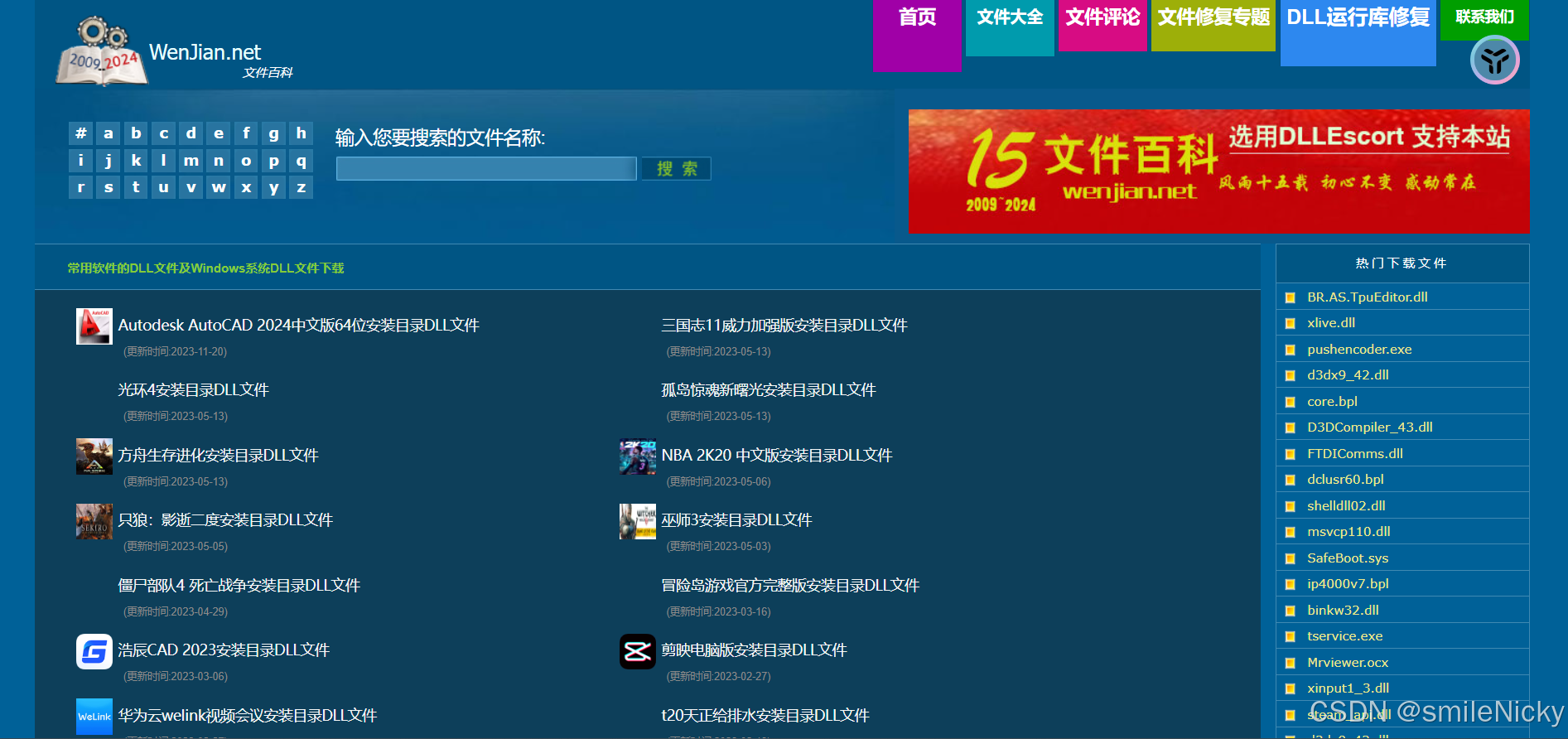This screenshot has height=739, width=1568.
Task: Open 冒险岛游戏官方完整版 DLL link
Action: (x=790, y=586)
